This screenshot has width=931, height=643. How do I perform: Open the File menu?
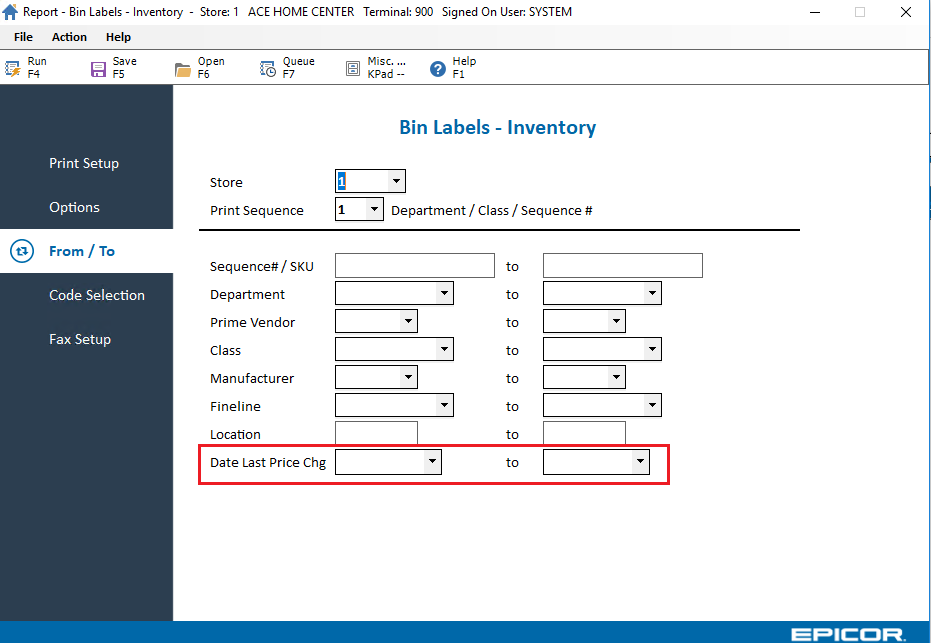(x=23, y=37)
